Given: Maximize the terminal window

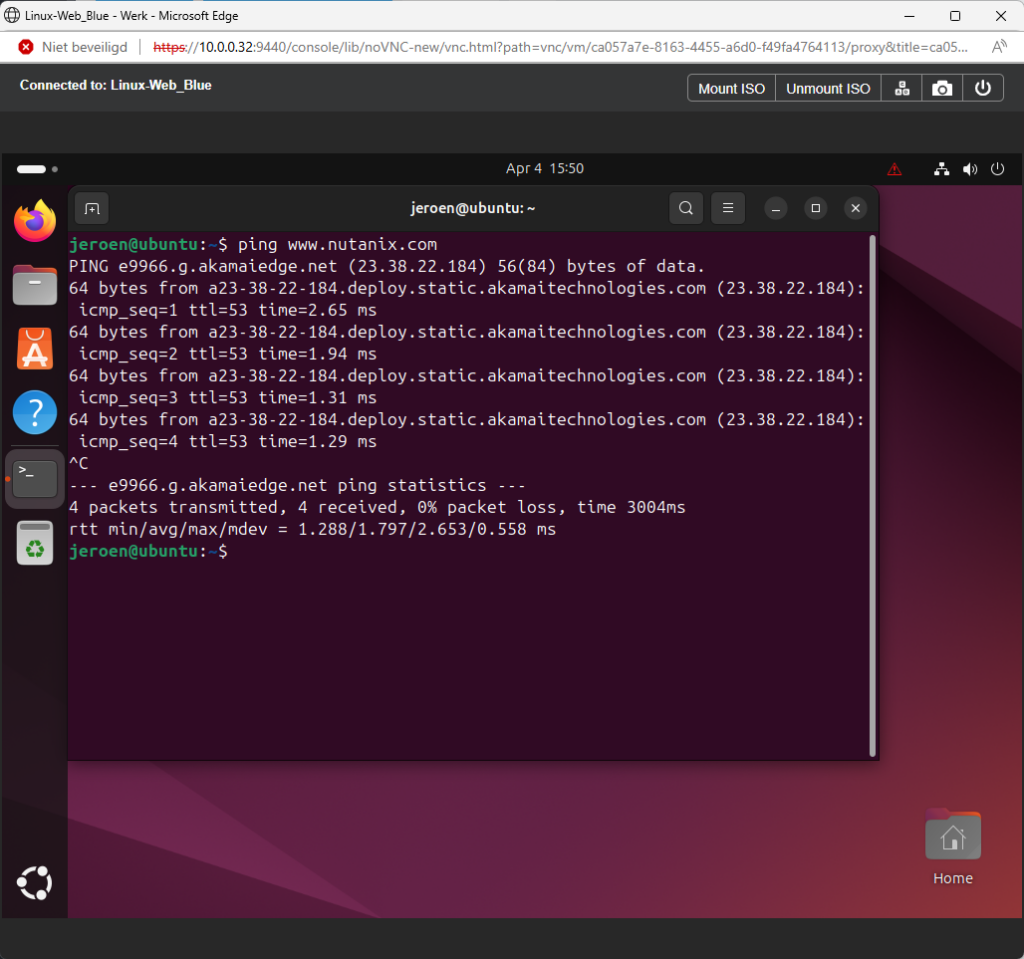Looking at the screenshot, I should point(816,208).
